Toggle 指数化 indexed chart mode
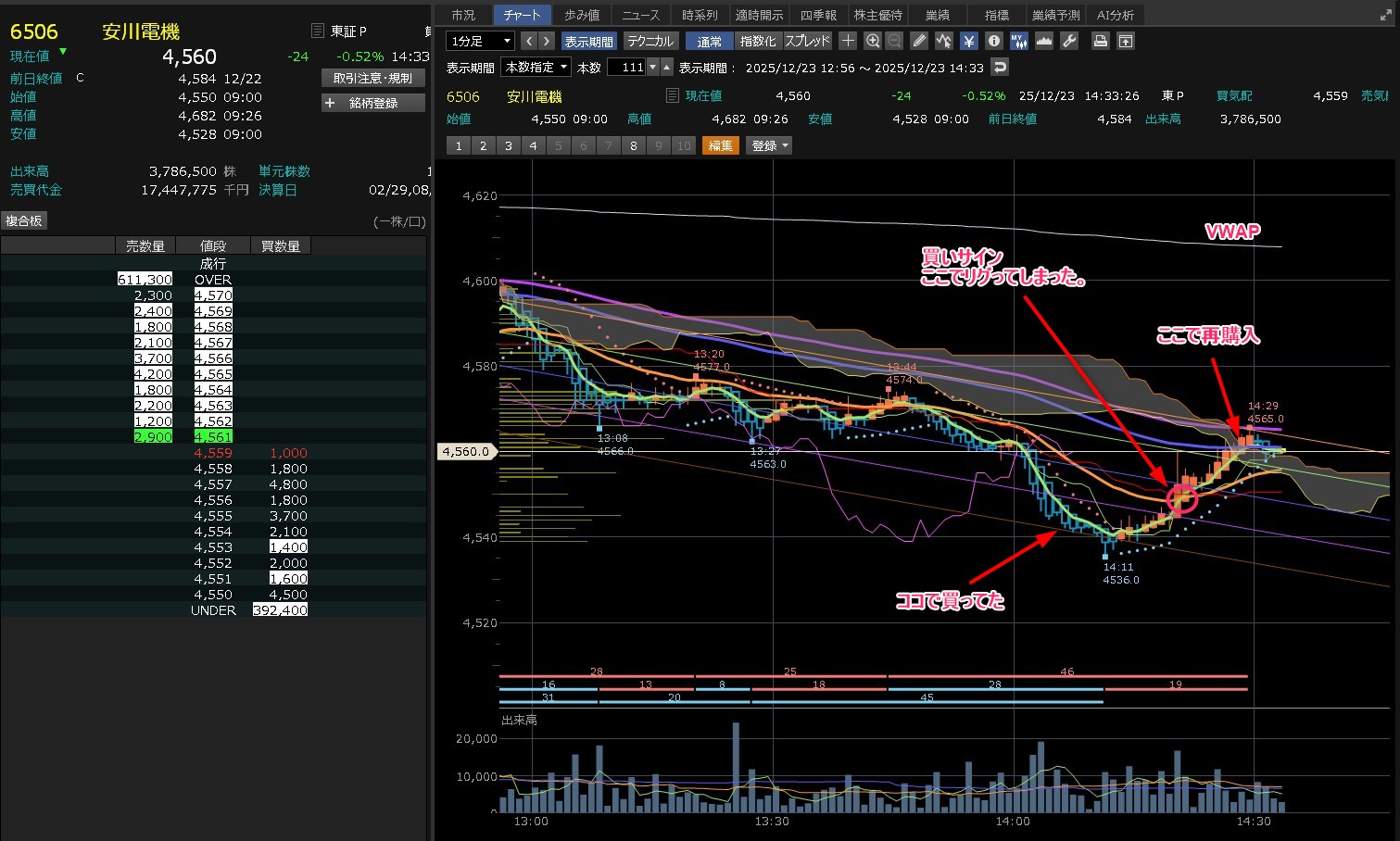This screenshot has width=1400, height=841. (x=758, y=41)
